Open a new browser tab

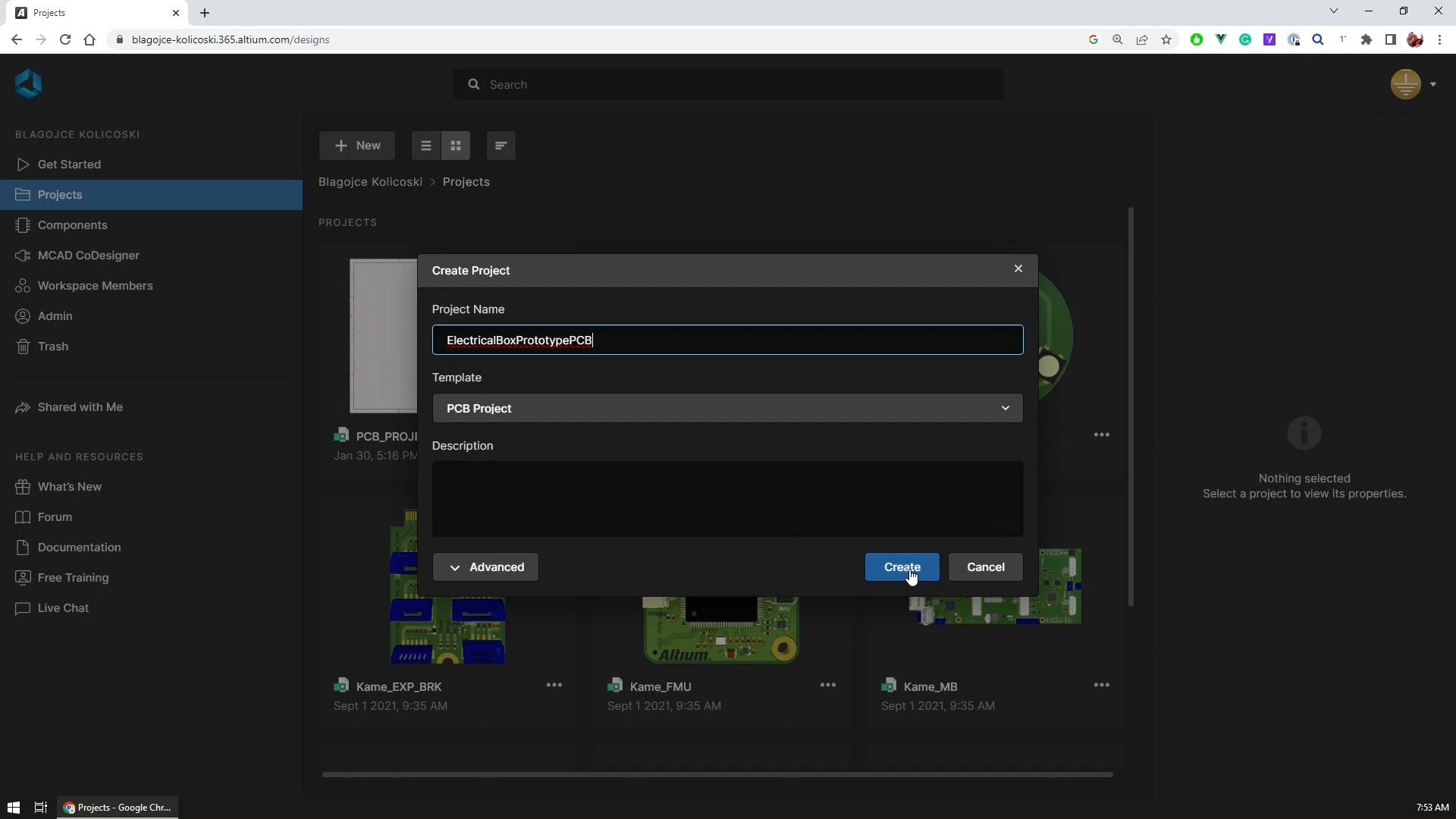click(x=205, y=13)
